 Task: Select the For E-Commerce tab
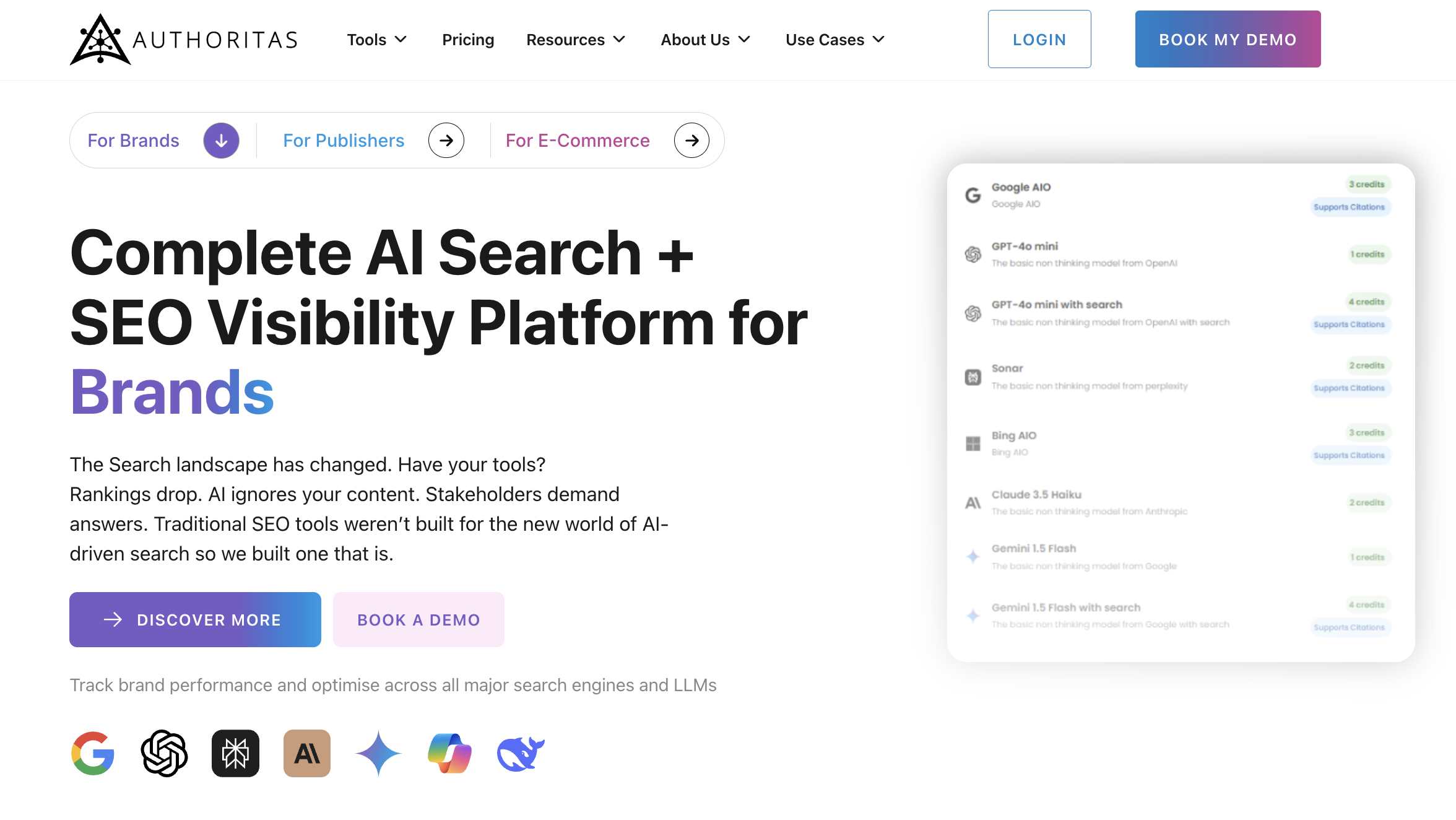click(577, 140)
